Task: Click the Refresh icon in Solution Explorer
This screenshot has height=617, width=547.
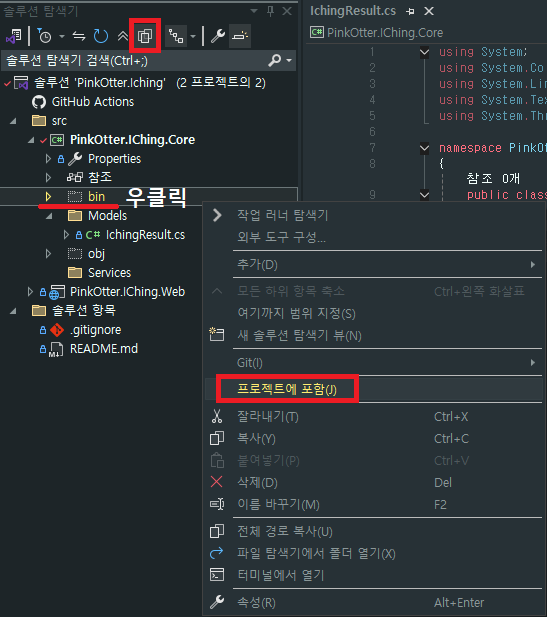Action: point(101,36)
